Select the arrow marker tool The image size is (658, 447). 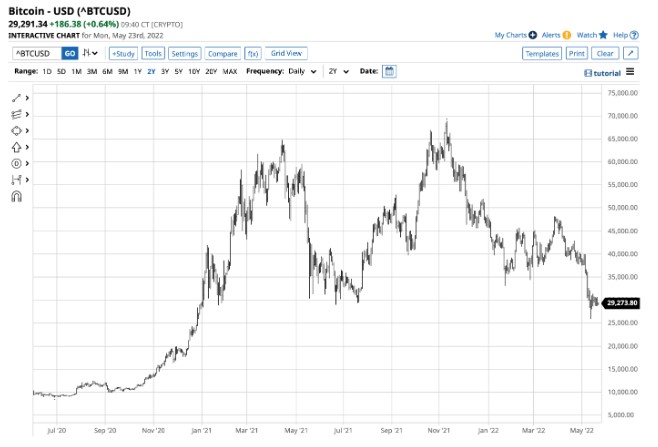coord(16,147)
